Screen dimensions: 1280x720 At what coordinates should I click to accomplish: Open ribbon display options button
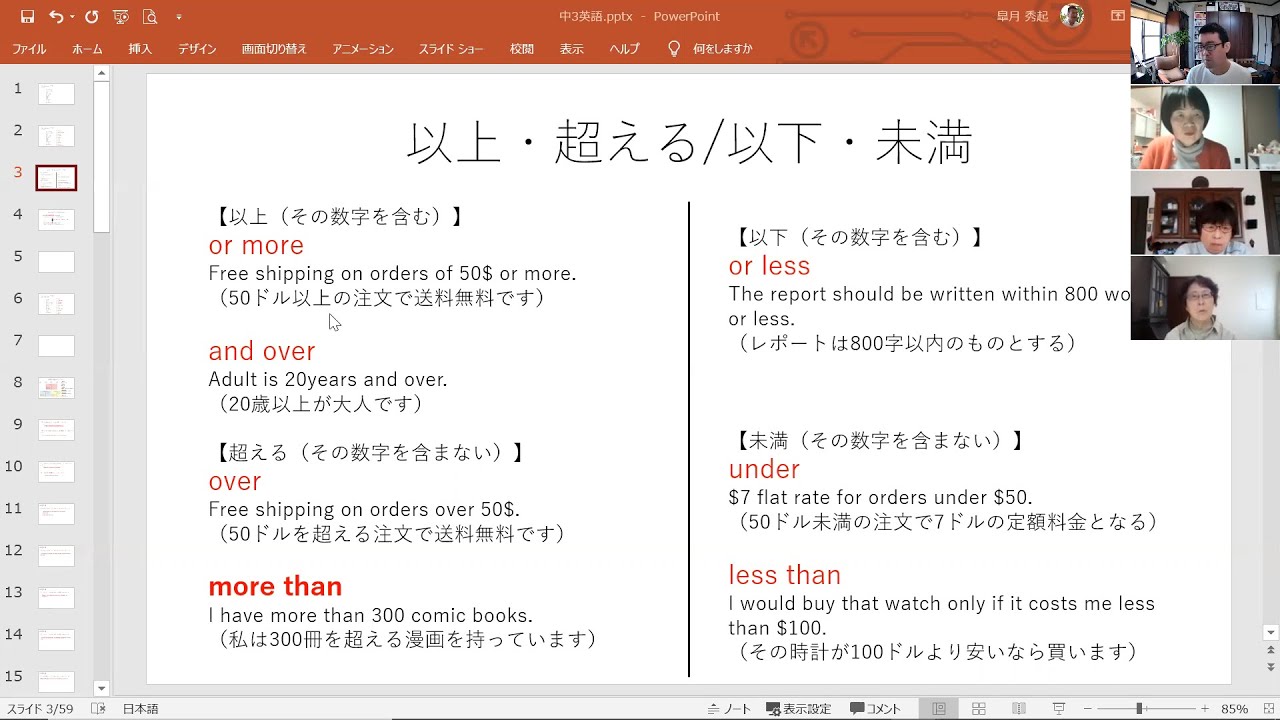point(1118,16)
